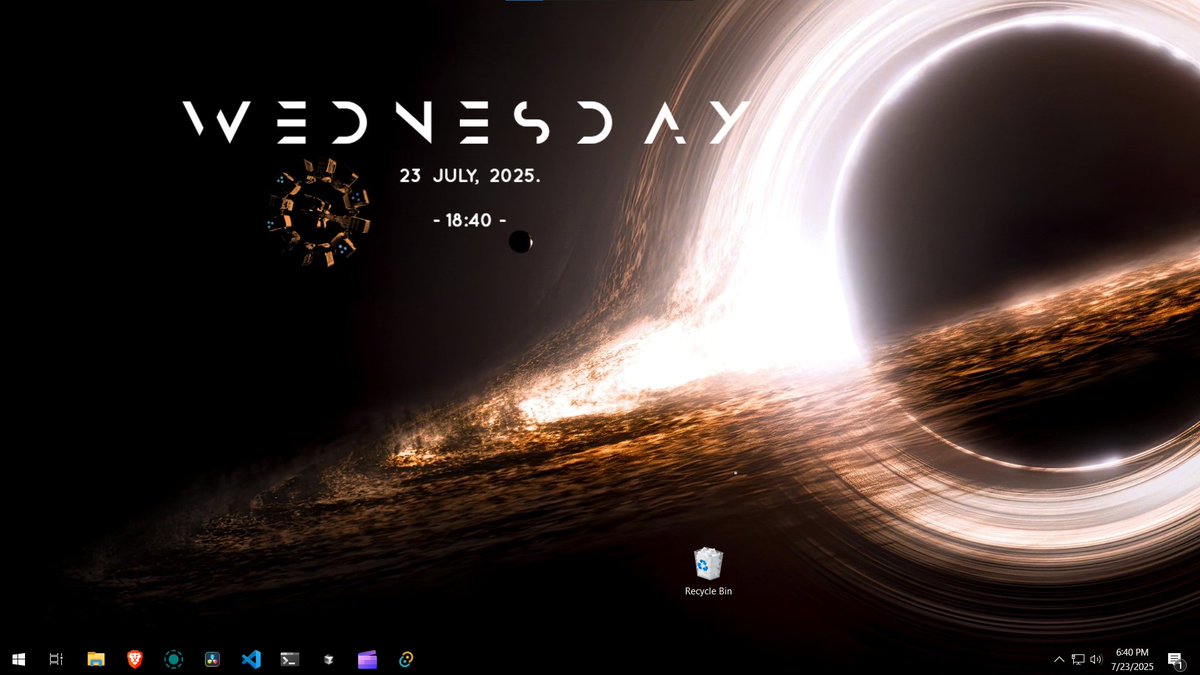1200x675 pixels.
Task: Open the terminal app on taskbar
Action: (289, 659)
